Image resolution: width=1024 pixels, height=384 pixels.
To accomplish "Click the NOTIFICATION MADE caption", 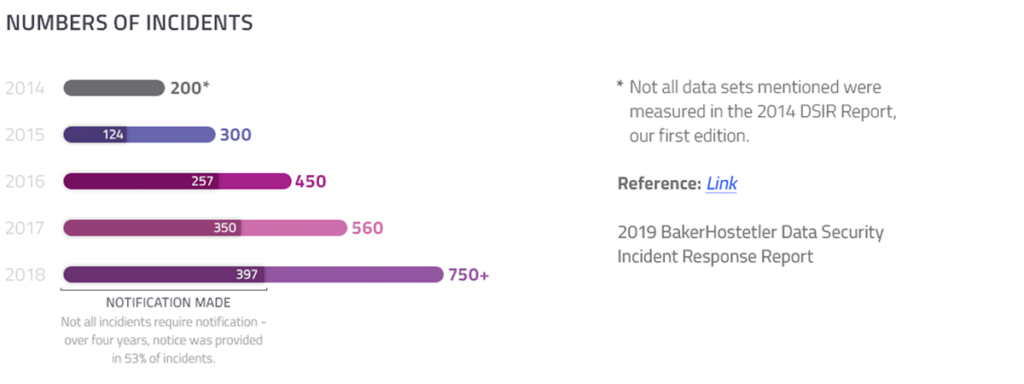I will point(168,303).
